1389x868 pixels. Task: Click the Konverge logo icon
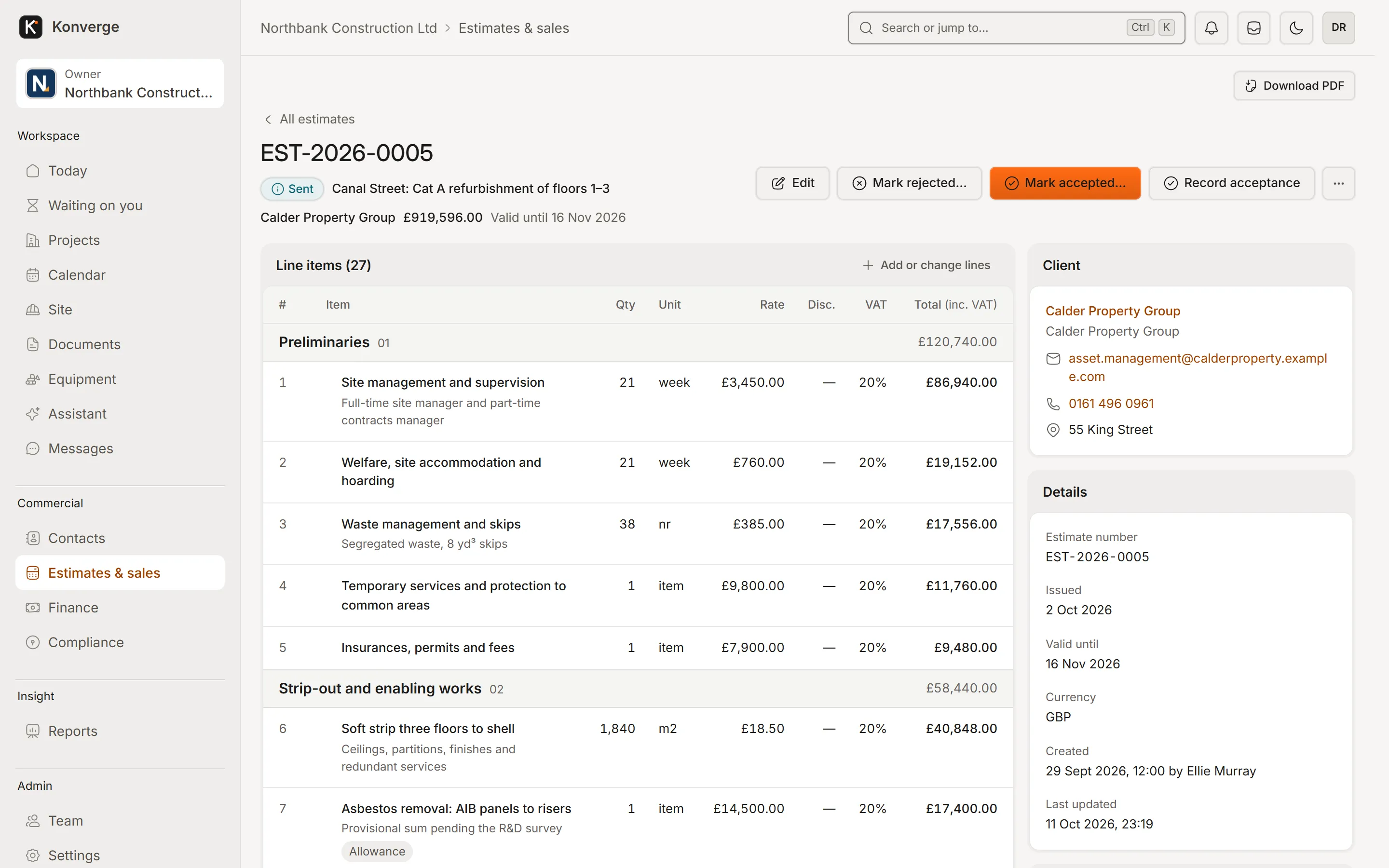pos(30,27)
